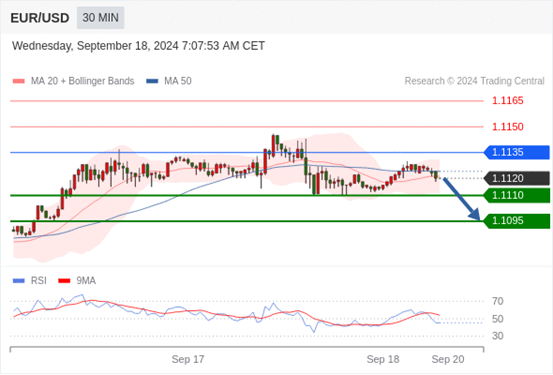The image size is (553, 375).
Task: Click the Sep 20 date axis label
Action: pos(448,359)
